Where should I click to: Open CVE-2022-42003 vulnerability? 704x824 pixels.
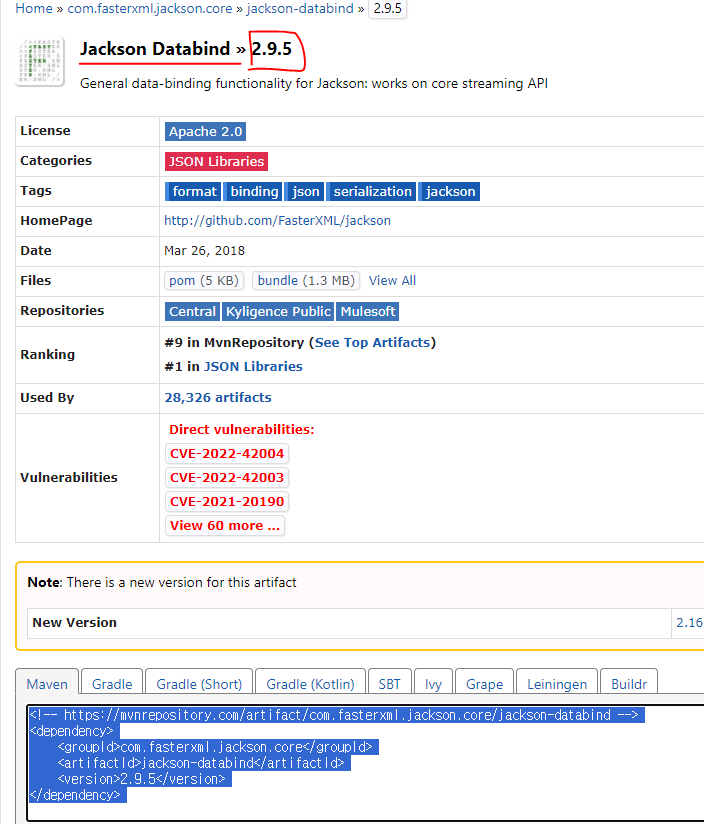pos(227,478)
